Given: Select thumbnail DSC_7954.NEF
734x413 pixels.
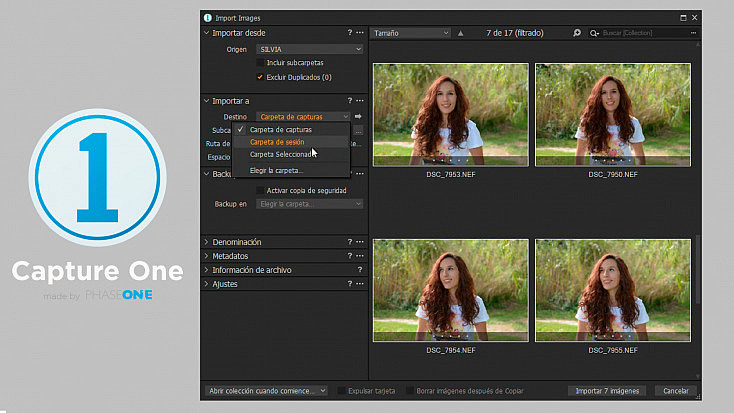Looking at the screenshot, I should point(451,290).
